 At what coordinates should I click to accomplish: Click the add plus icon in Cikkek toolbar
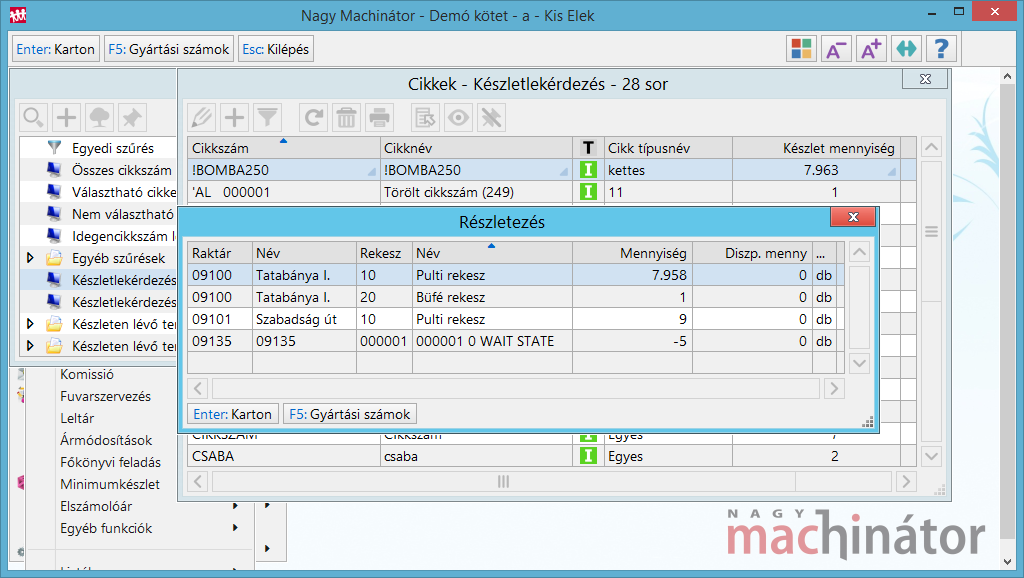(234, 118)
